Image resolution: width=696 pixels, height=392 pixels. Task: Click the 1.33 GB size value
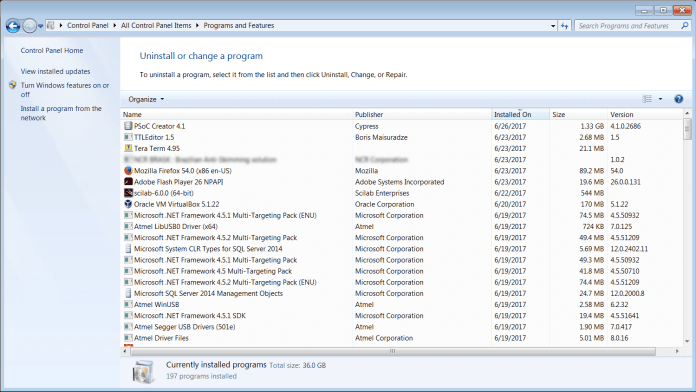(592, 126)
